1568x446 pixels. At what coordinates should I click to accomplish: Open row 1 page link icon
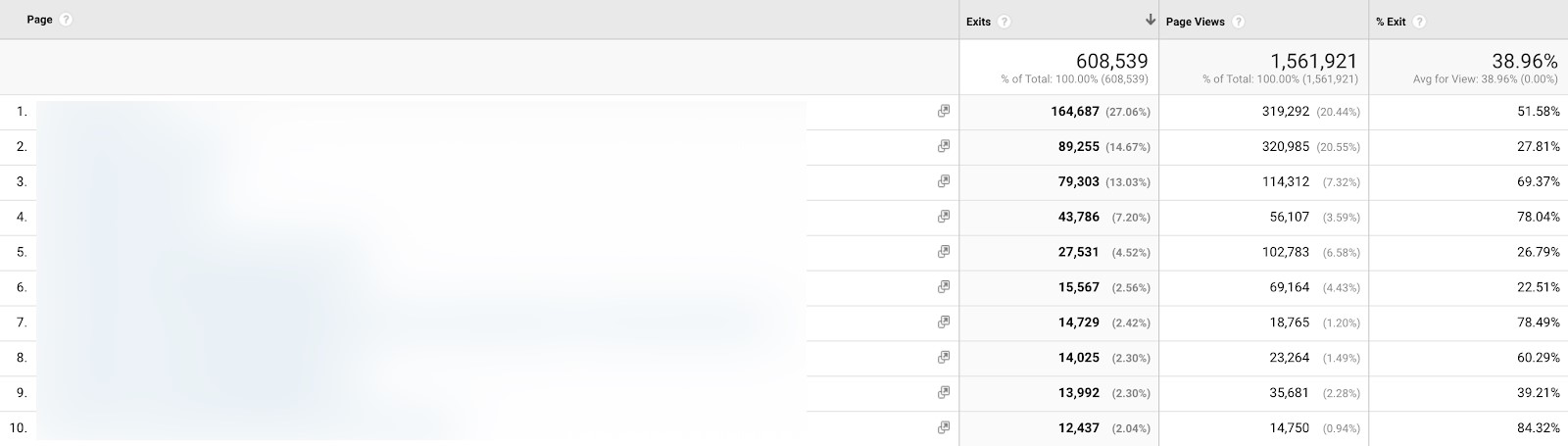pos(944,112)
